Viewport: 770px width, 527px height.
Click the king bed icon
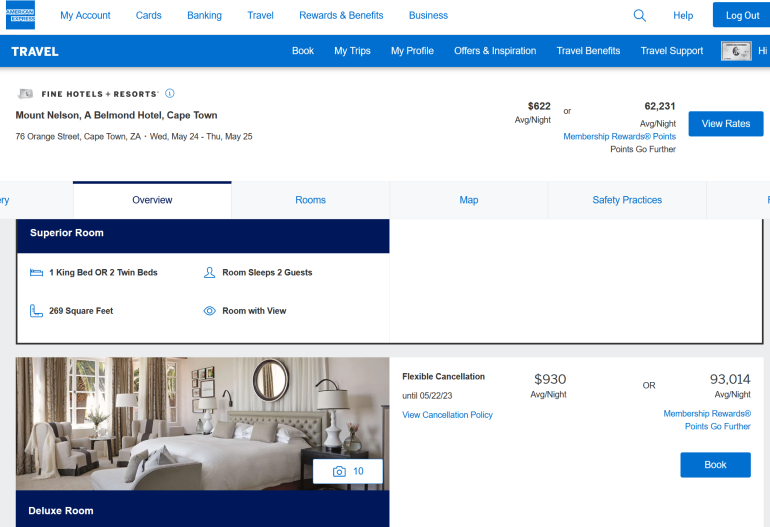click(37, 272)
